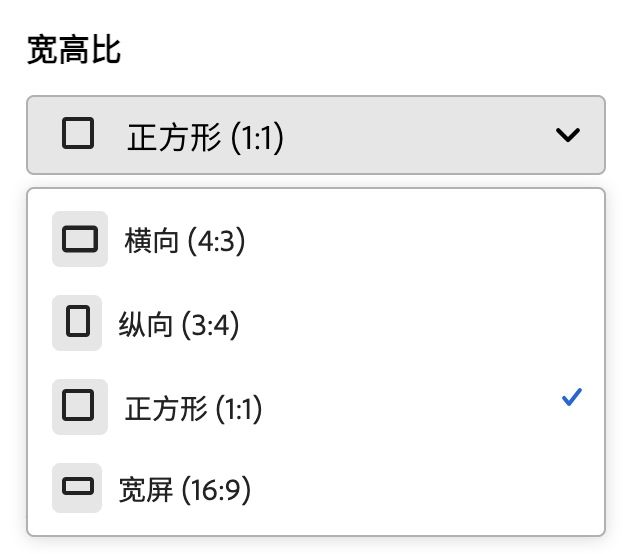The height and width of the screenshot is (554, 634).
Task: Click the 纵向 label text
Action: (x=146, y=324)
